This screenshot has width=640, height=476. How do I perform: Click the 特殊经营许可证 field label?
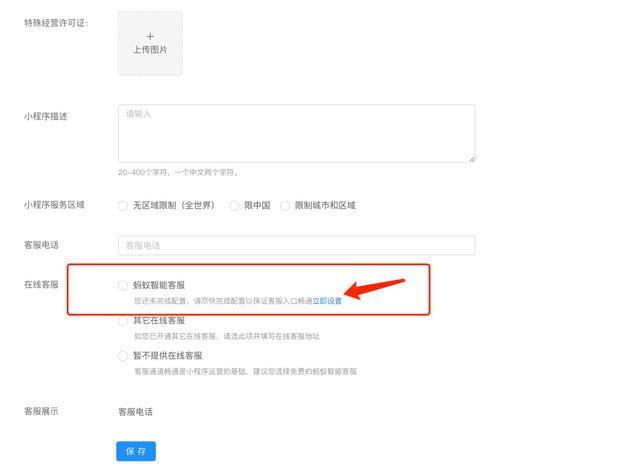tap(55, 23)
